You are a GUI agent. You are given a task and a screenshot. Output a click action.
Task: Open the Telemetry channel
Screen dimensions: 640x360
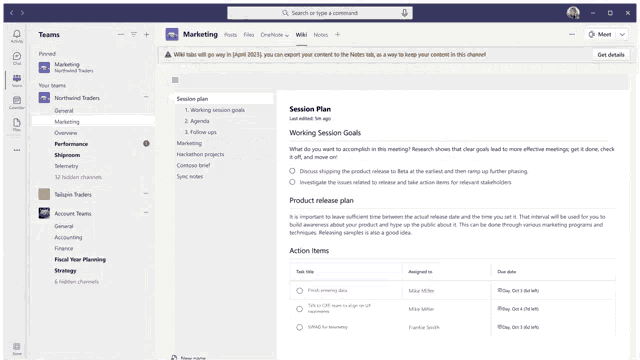(66, 166)
